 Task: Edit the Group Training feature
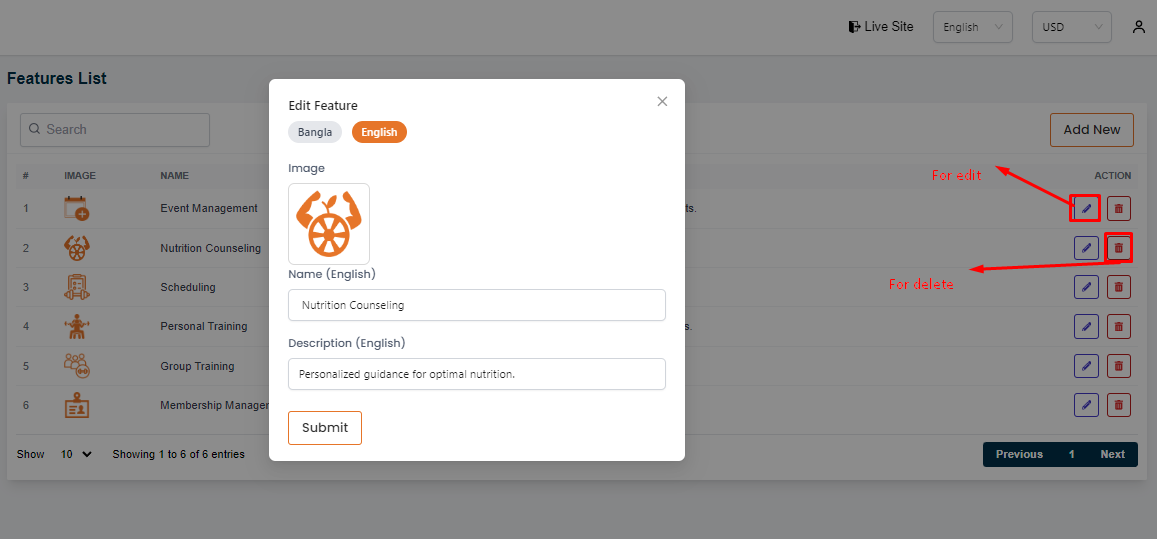click(1086, 366)
